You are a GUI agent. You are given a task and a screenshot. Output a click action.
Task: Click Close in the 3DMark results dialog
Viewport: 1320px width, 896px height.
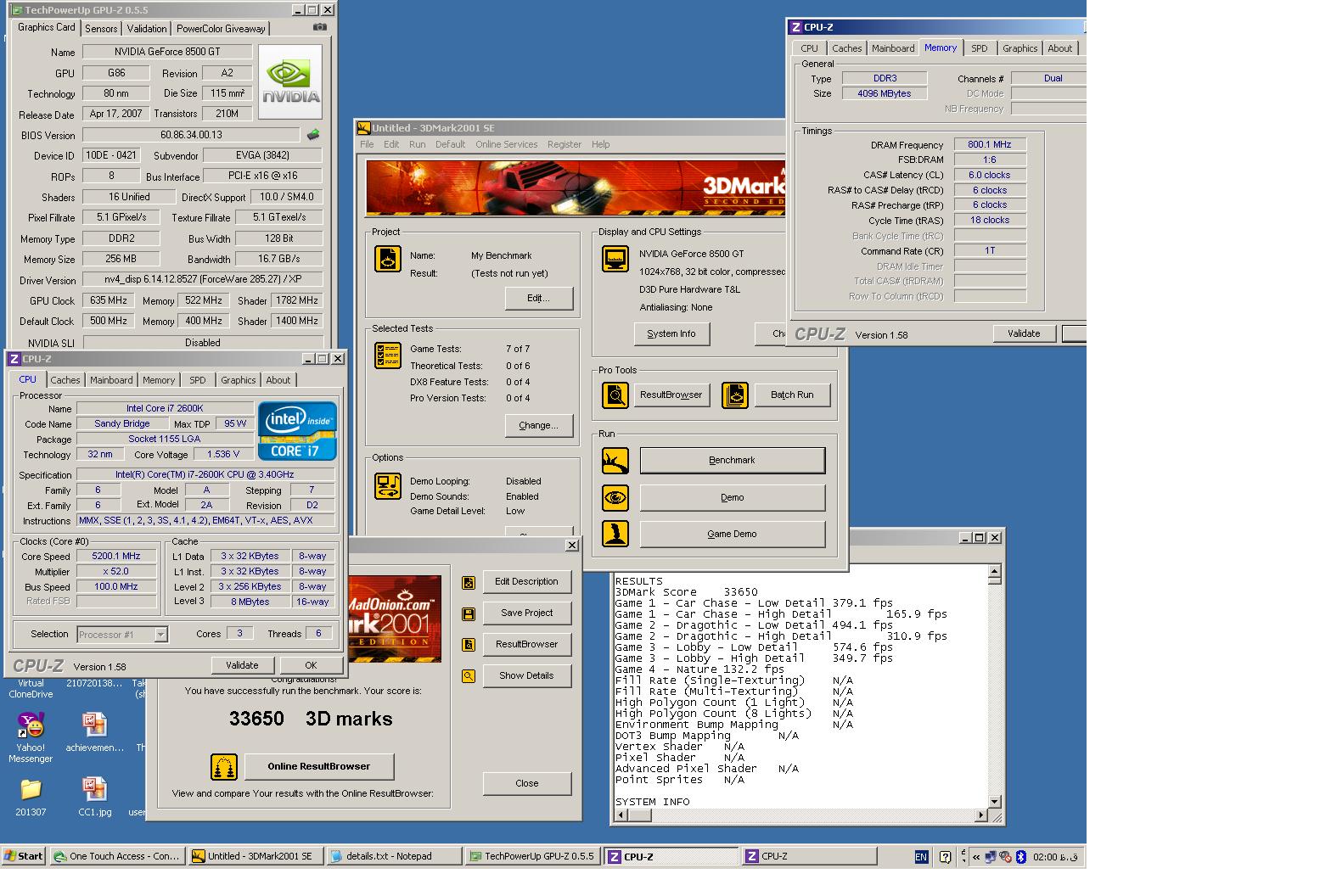tap(526, 784)
